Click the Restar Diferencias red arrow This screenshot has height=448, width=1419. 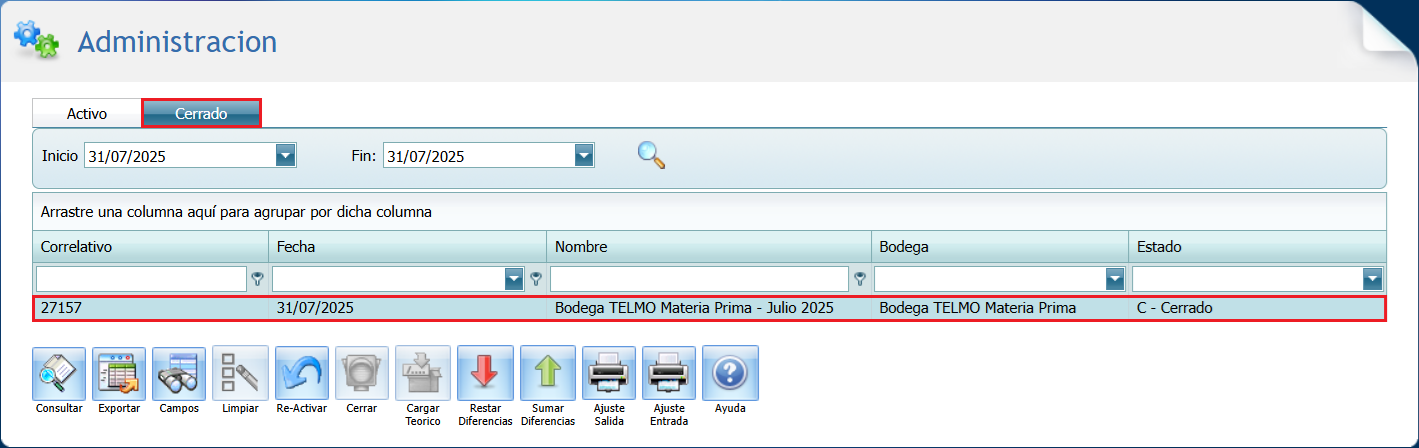[485, 373]
